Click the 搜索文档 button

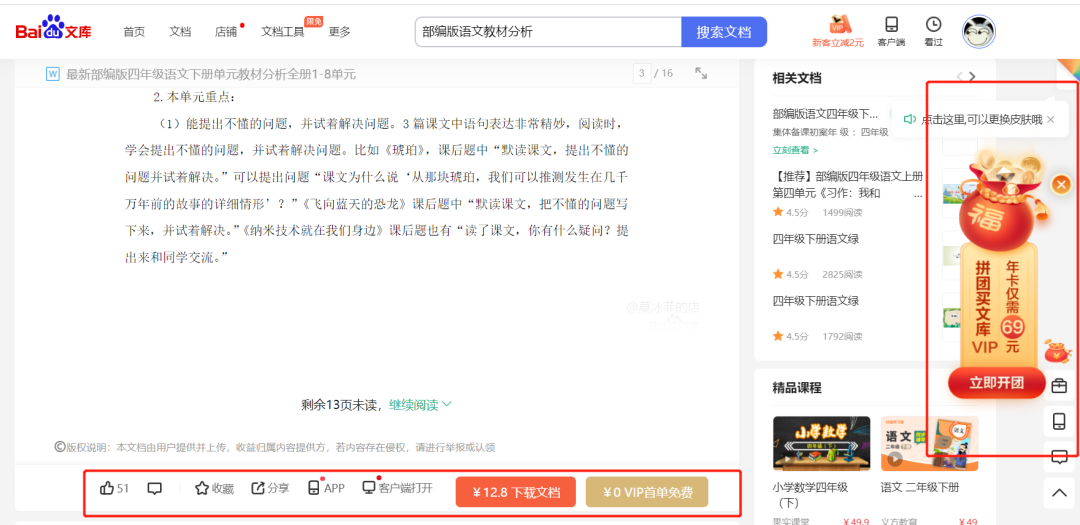[724, 32]
